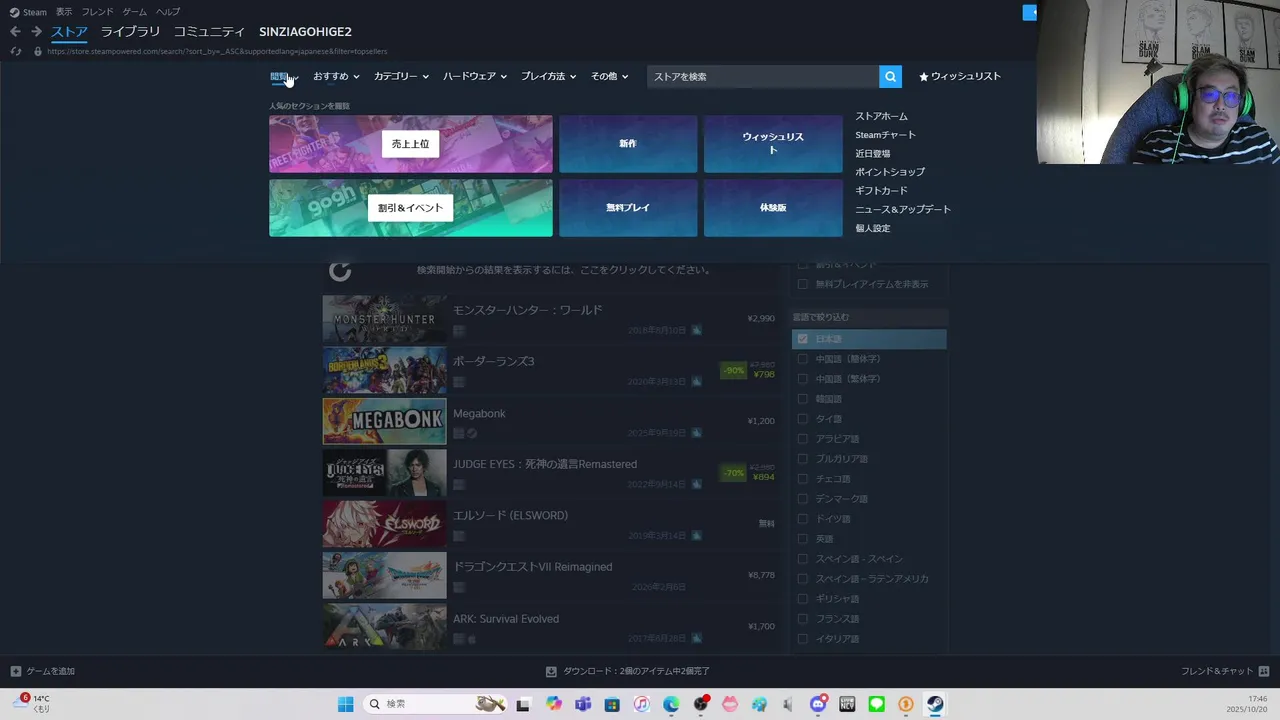This screenshot has width=1280, height=720.
Task: Check the 中国語（簡体字） language filter
Action: click(802, 359)
